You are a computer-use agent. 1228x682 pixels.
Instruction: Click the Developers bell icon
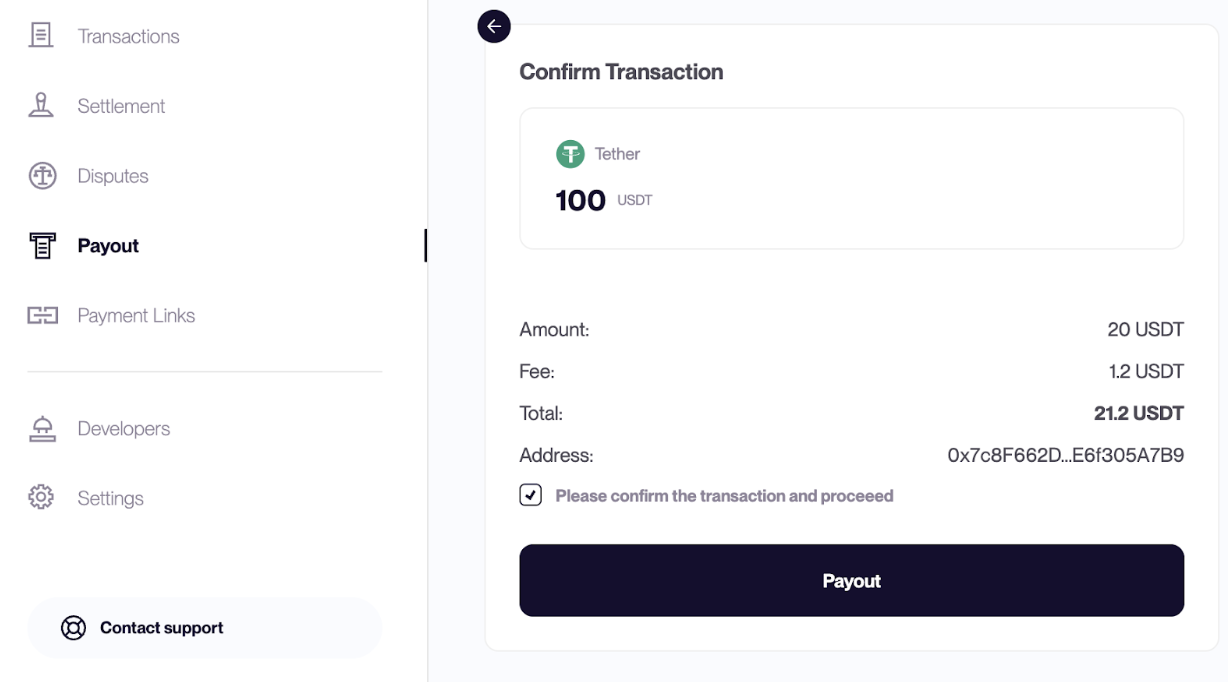[x=42, y=429]
